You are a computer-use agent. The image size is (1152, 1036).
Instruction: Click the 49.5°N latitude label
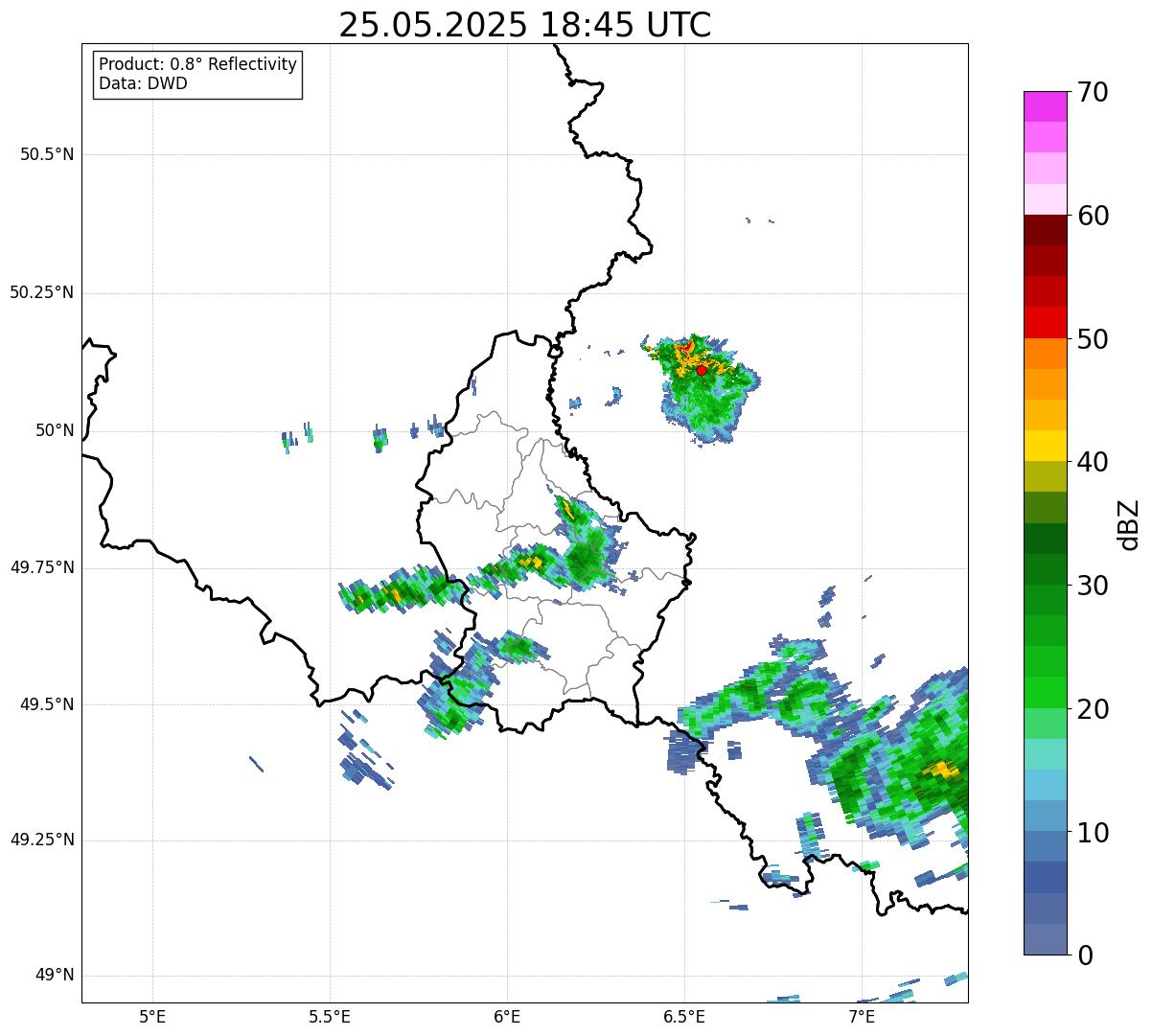click(x=47, y=704)
